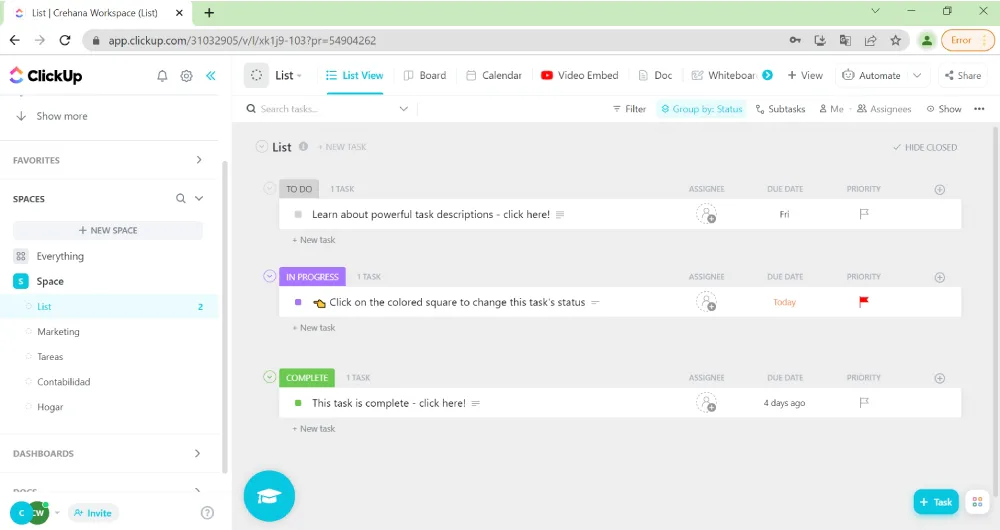Toggle Subtasks display
Screen dimensions: 1000x530
780,109
